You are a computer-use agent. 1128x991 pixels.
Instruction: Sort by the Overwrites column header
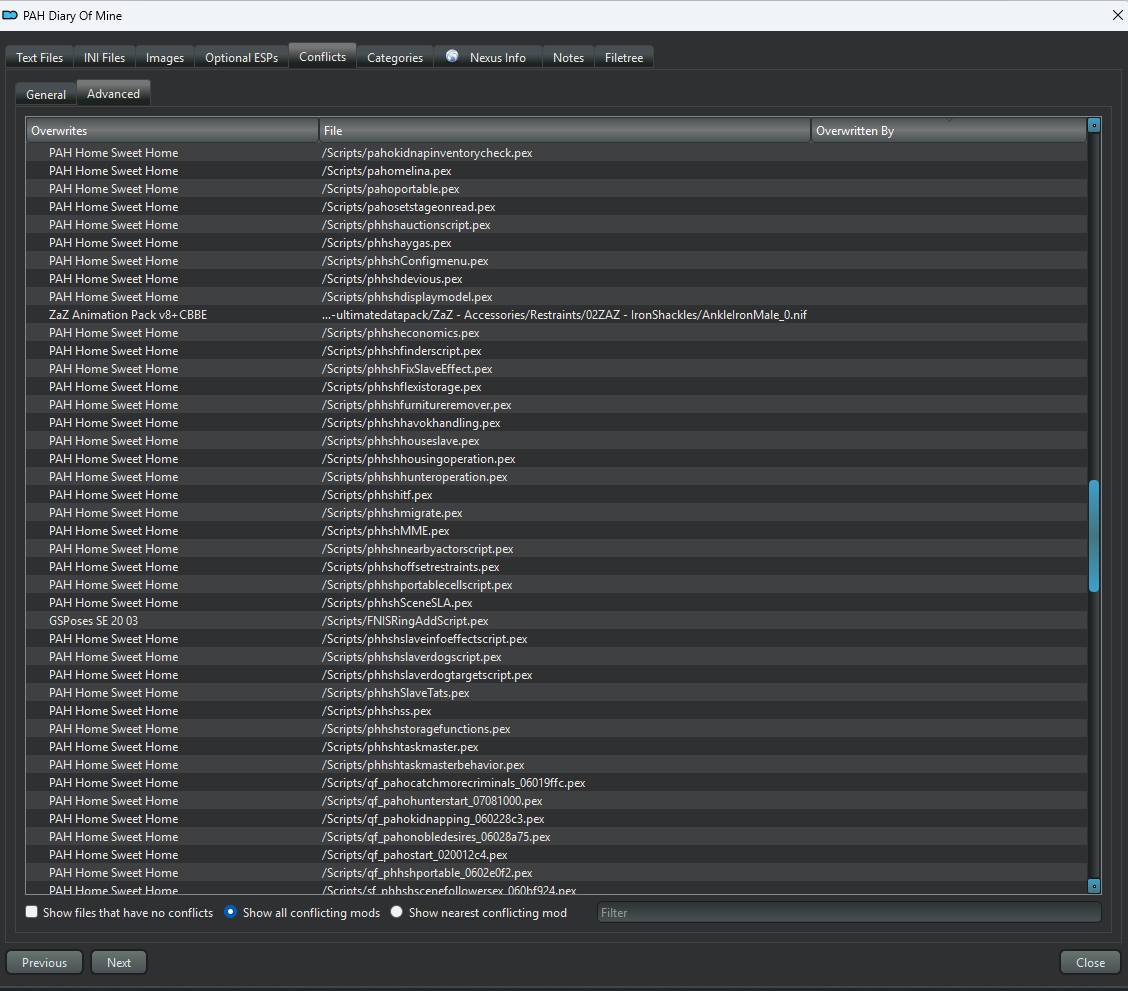(x=172, y=130)
